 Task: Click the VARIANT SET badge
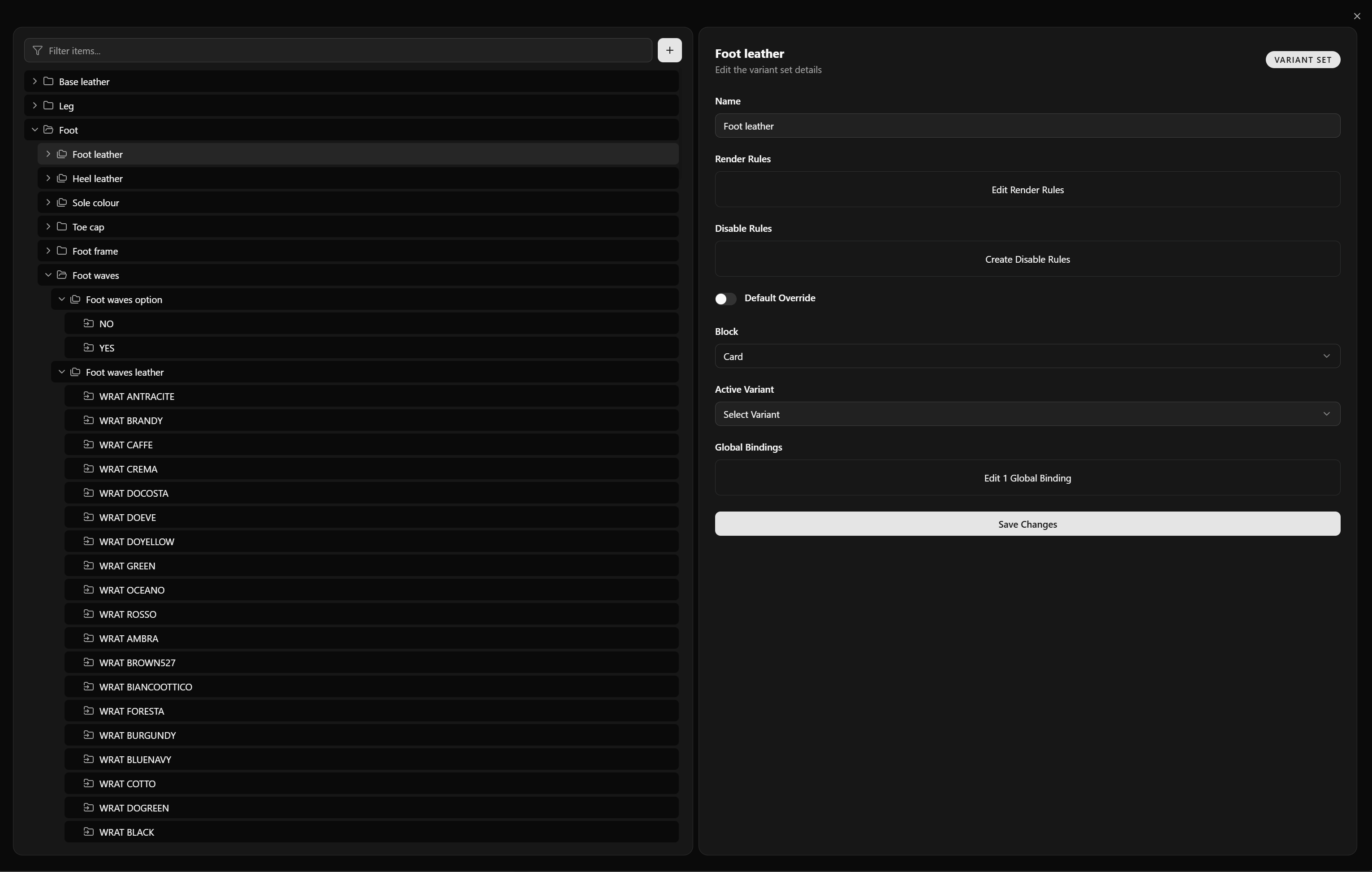(1303, 59)
